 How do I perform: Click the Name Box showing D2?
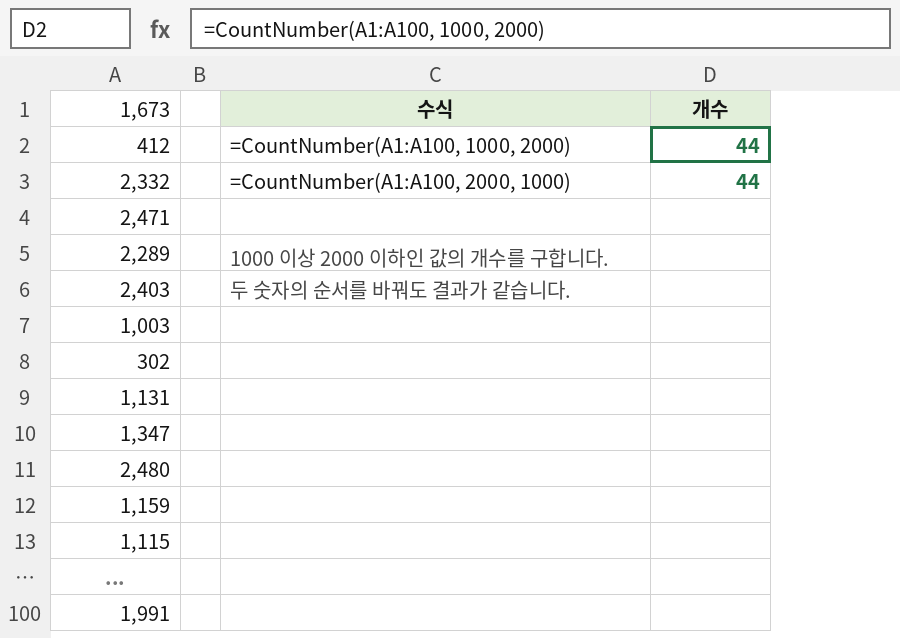[70, 29]
